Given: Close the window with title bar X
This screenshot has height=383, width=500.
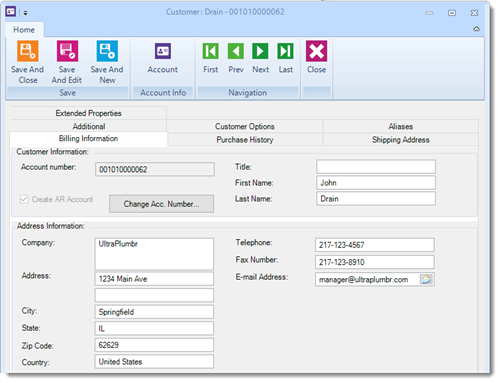Looking at the screenshot, I should (x=474, y=13).
